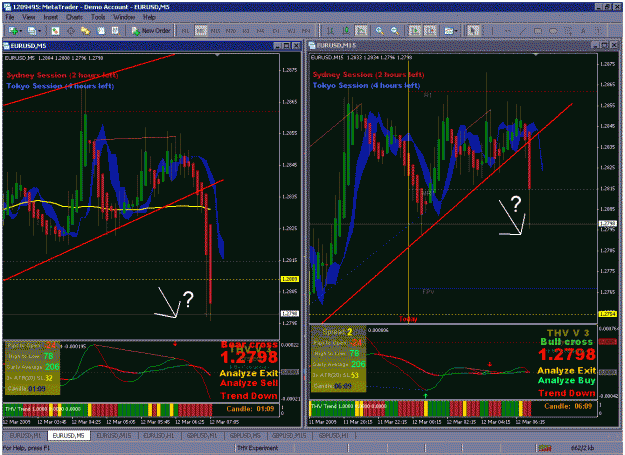The image size is (625, 455).
Task: Switch chart period to W1
Action: (x=291, y=31)
